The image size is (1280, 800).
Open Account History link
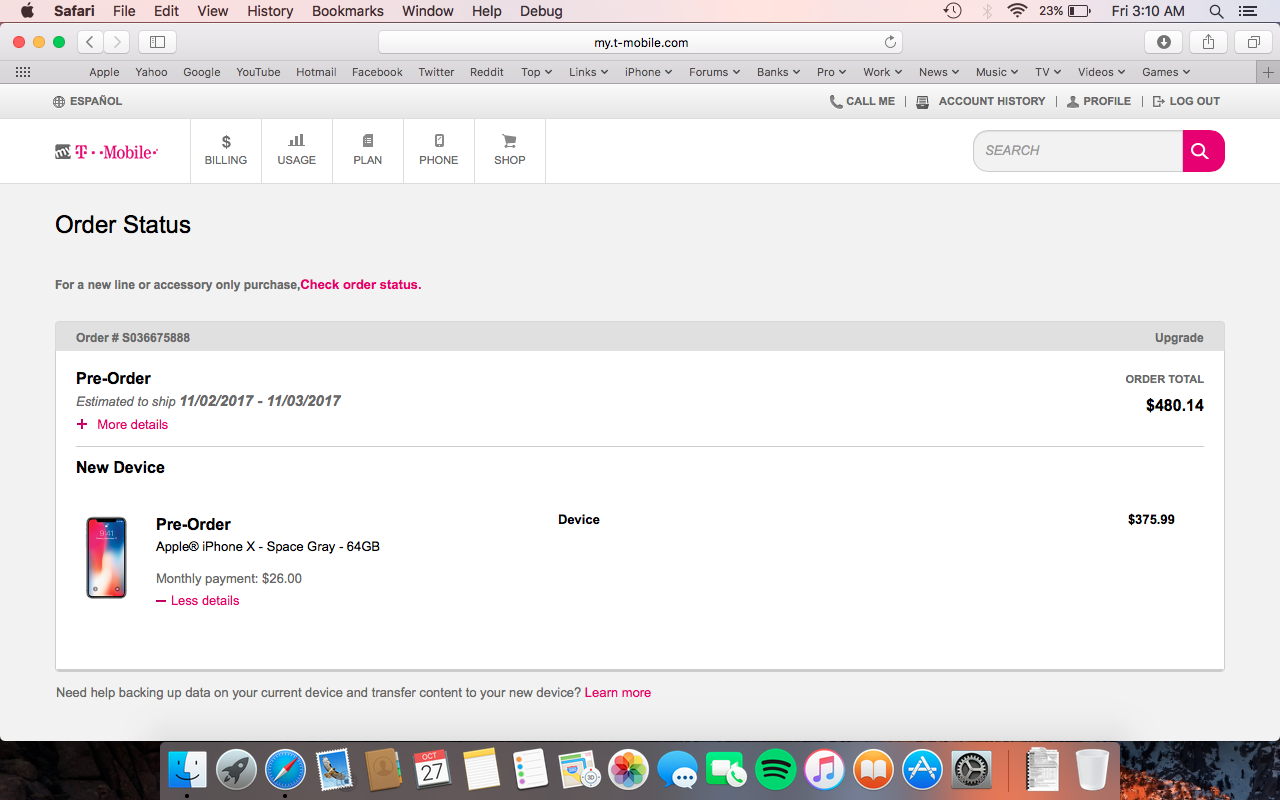pos(981,101)
